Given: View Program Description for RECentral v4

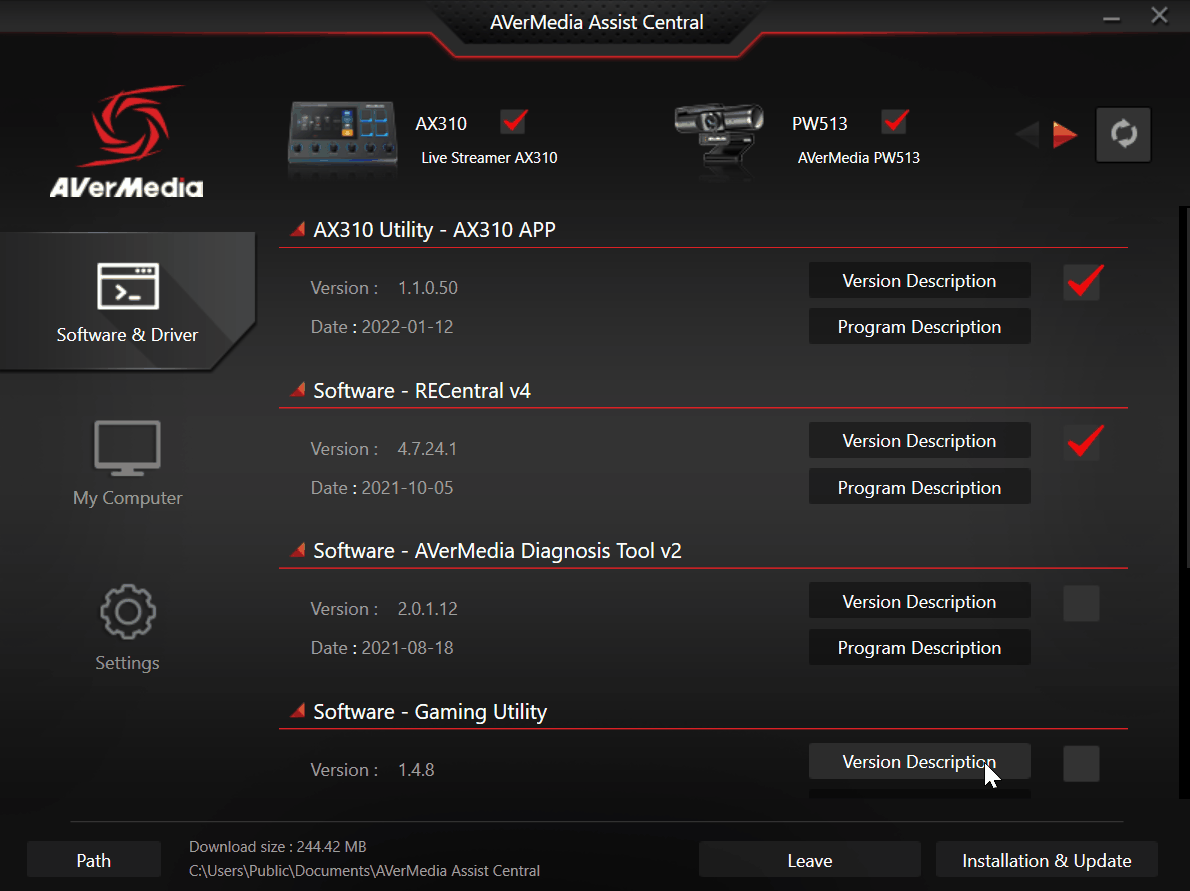Looking at the screenshot, I should [919, 487].
